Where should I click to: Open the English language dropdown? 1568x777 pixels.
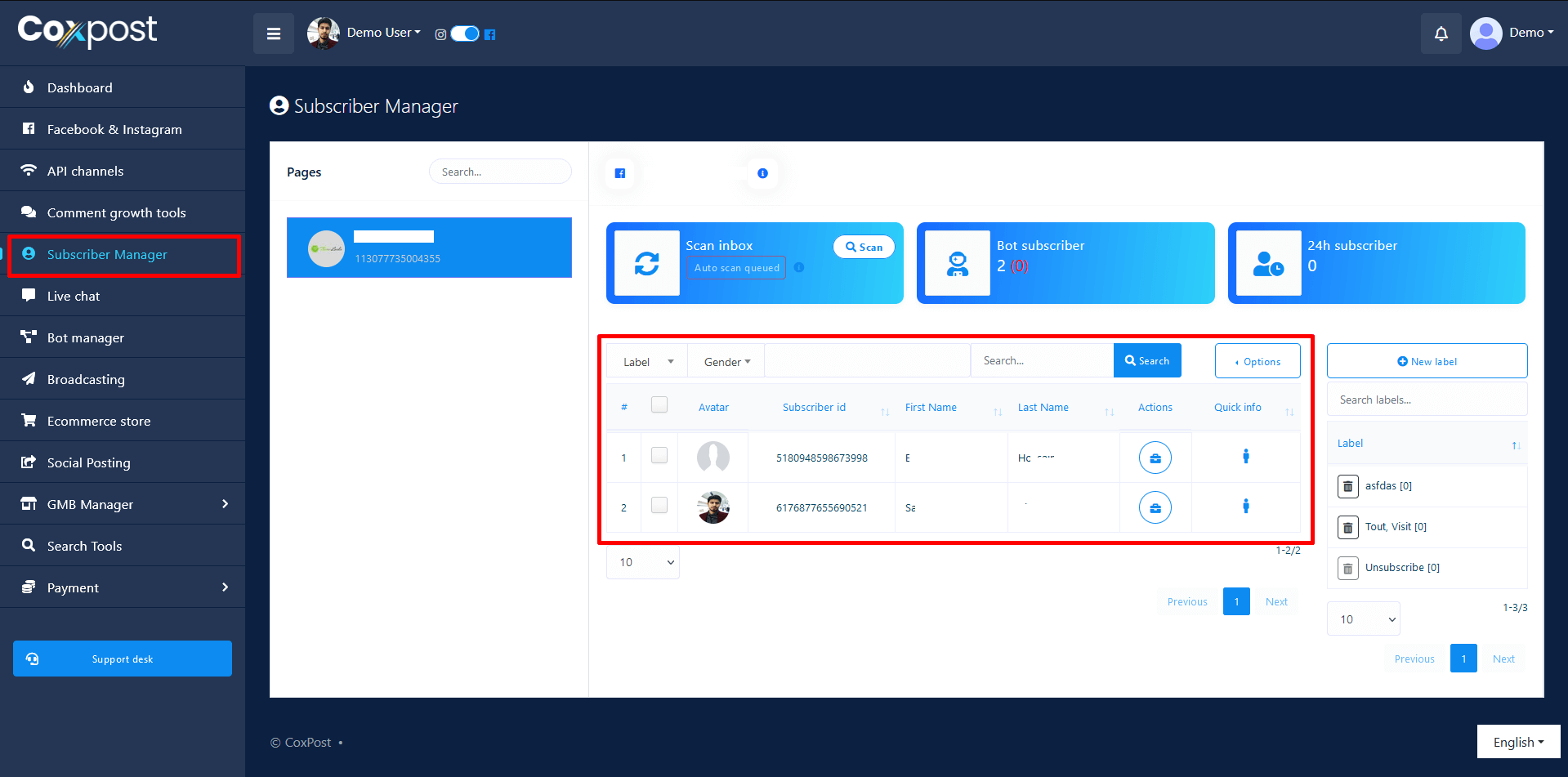pyautogui.click(x=1518, y=742)
